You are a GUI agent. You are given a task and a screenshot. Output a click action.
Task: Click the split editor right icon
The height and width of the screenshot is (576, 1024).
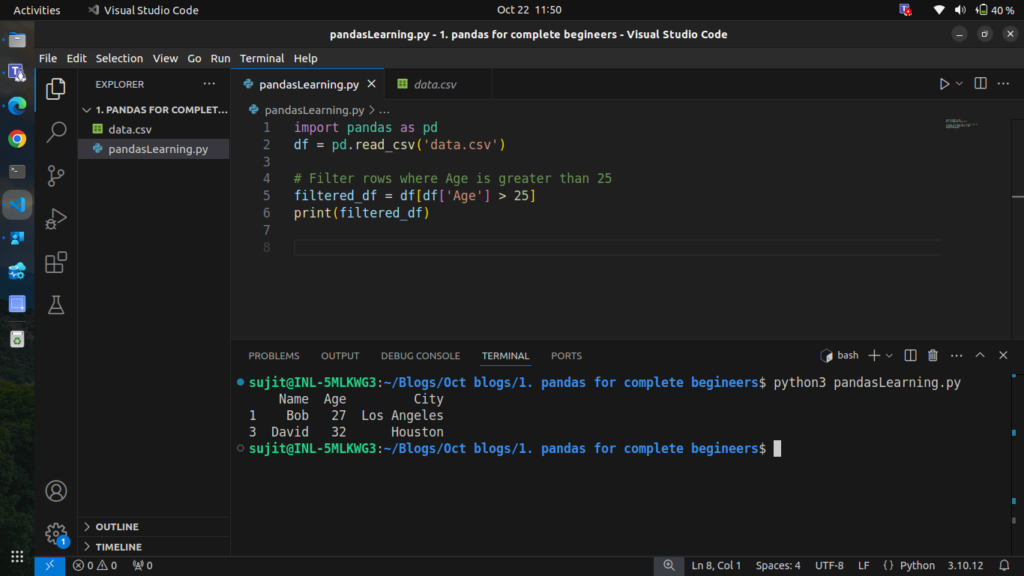click(x=980, y=84)
